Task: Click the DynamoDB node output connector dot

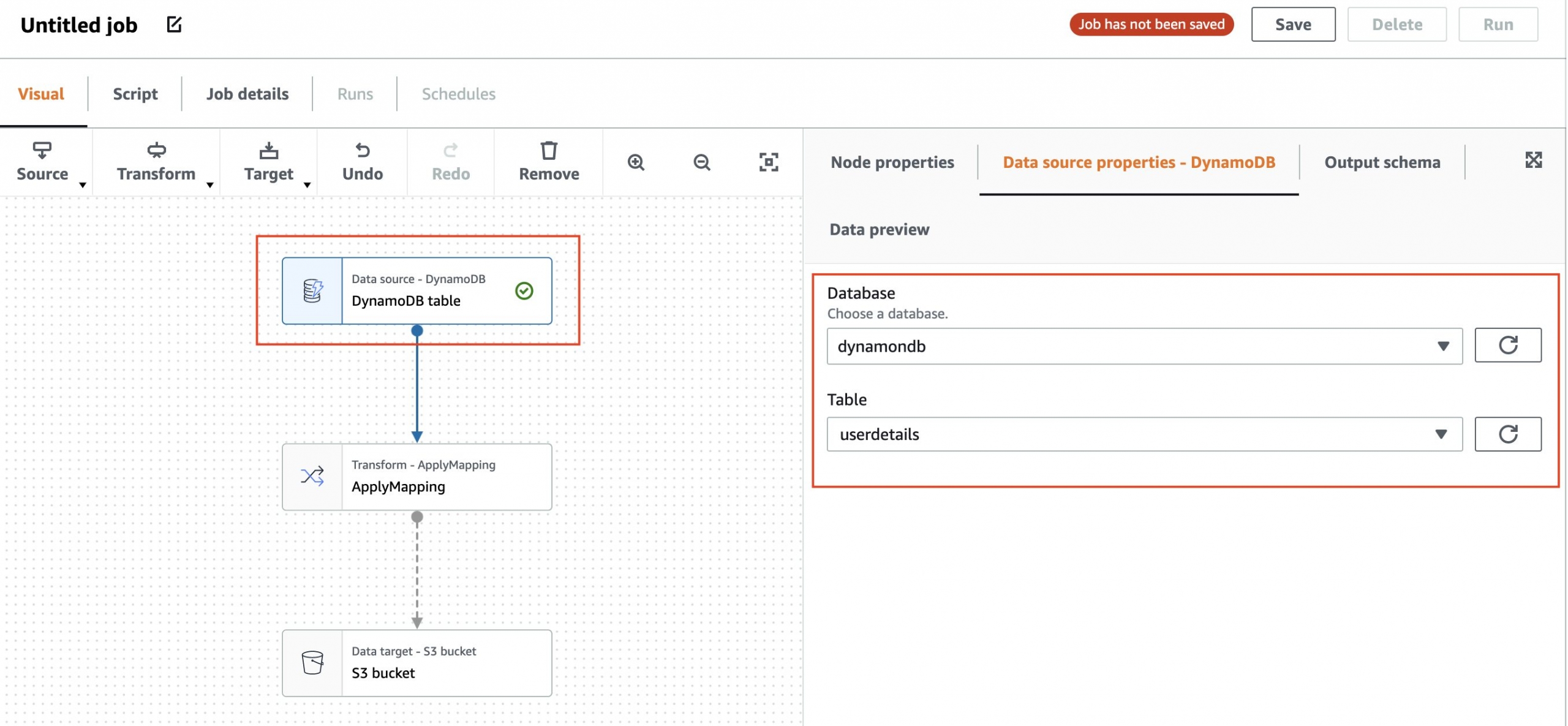Action: pyautogui.click(x=417, y=331)
